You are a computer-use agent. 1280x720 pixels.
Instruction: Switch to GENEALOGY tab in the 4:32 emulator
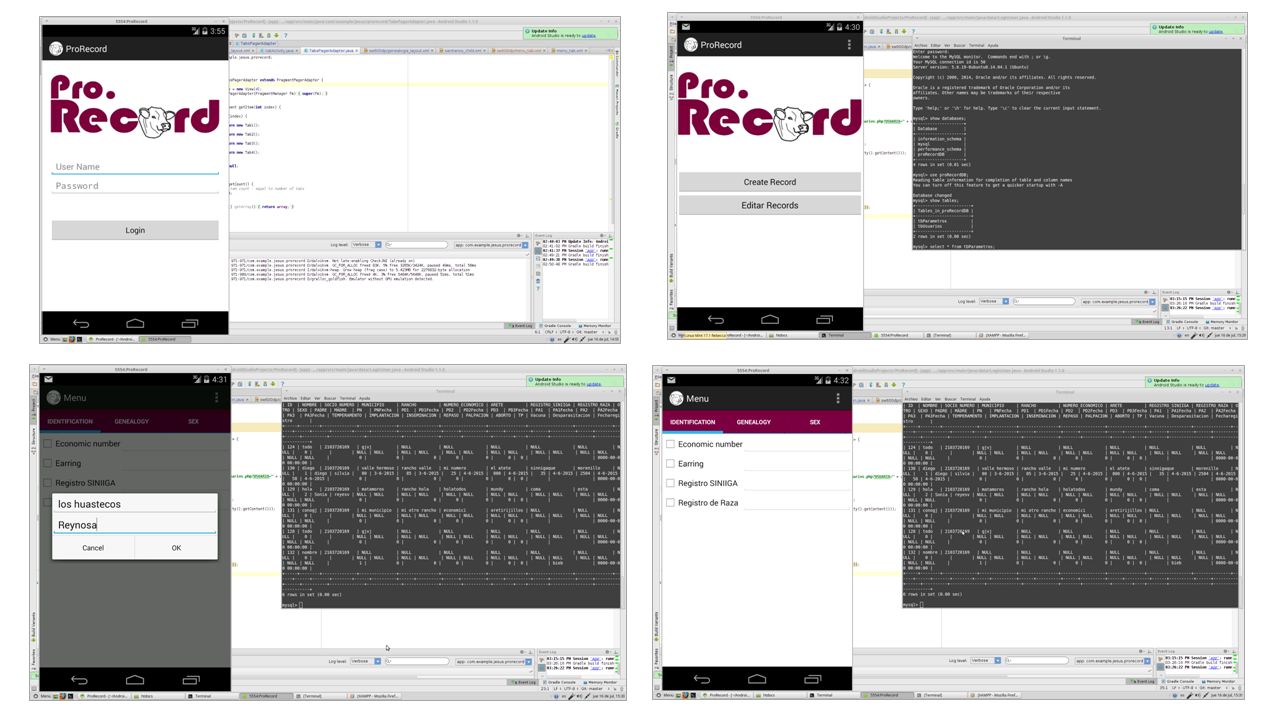755,422
